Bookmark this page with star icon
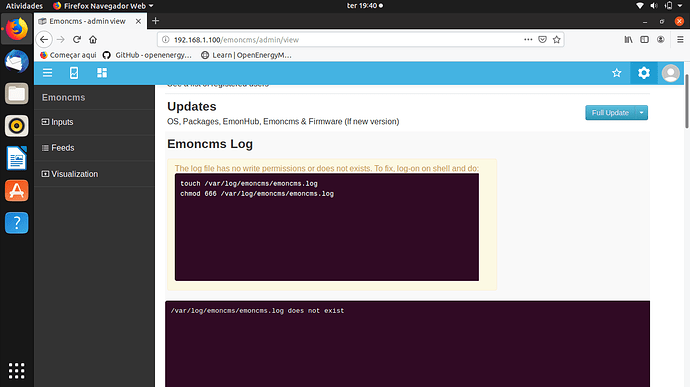The image size is (690, 387). coord(557,40)
